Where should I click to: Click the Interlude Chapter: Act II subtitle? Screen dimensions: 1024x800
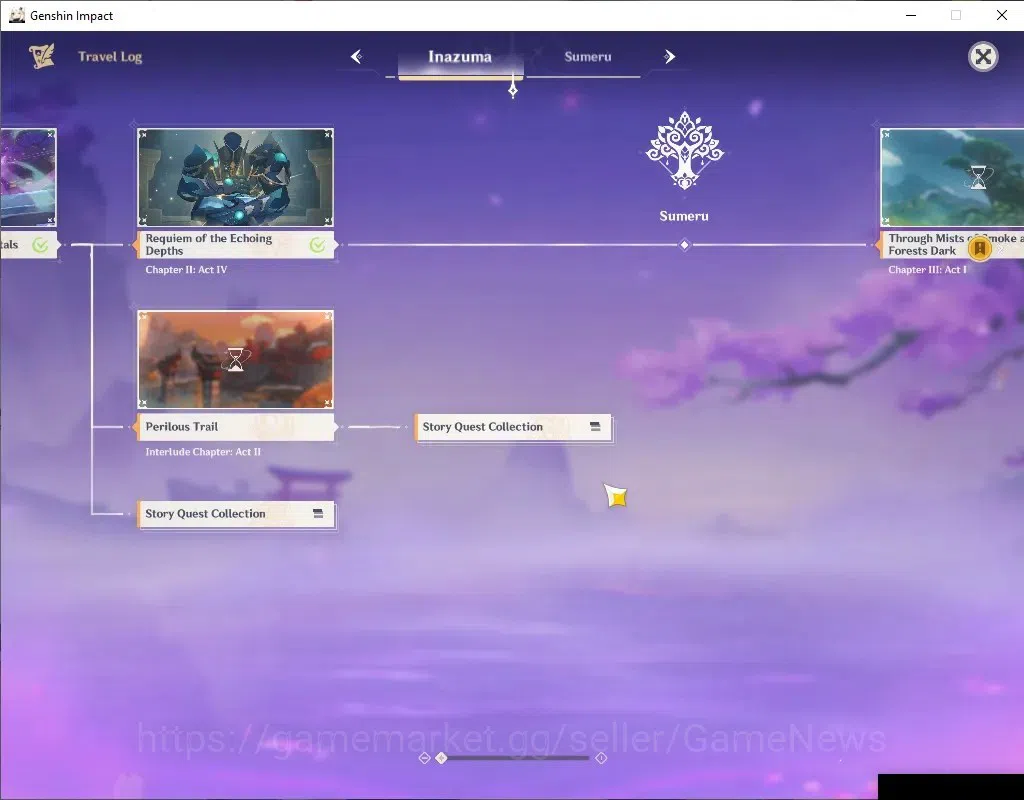(203, 452)
